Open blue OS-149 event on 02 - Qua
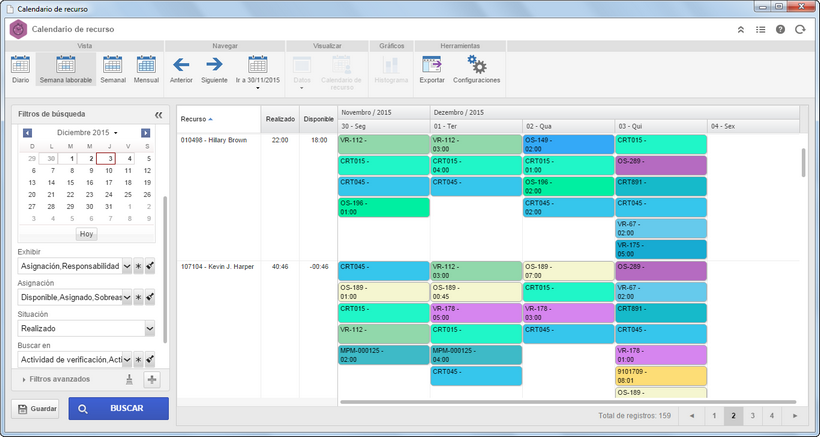The width and height of the screenshot is (820, 437). 568,144
